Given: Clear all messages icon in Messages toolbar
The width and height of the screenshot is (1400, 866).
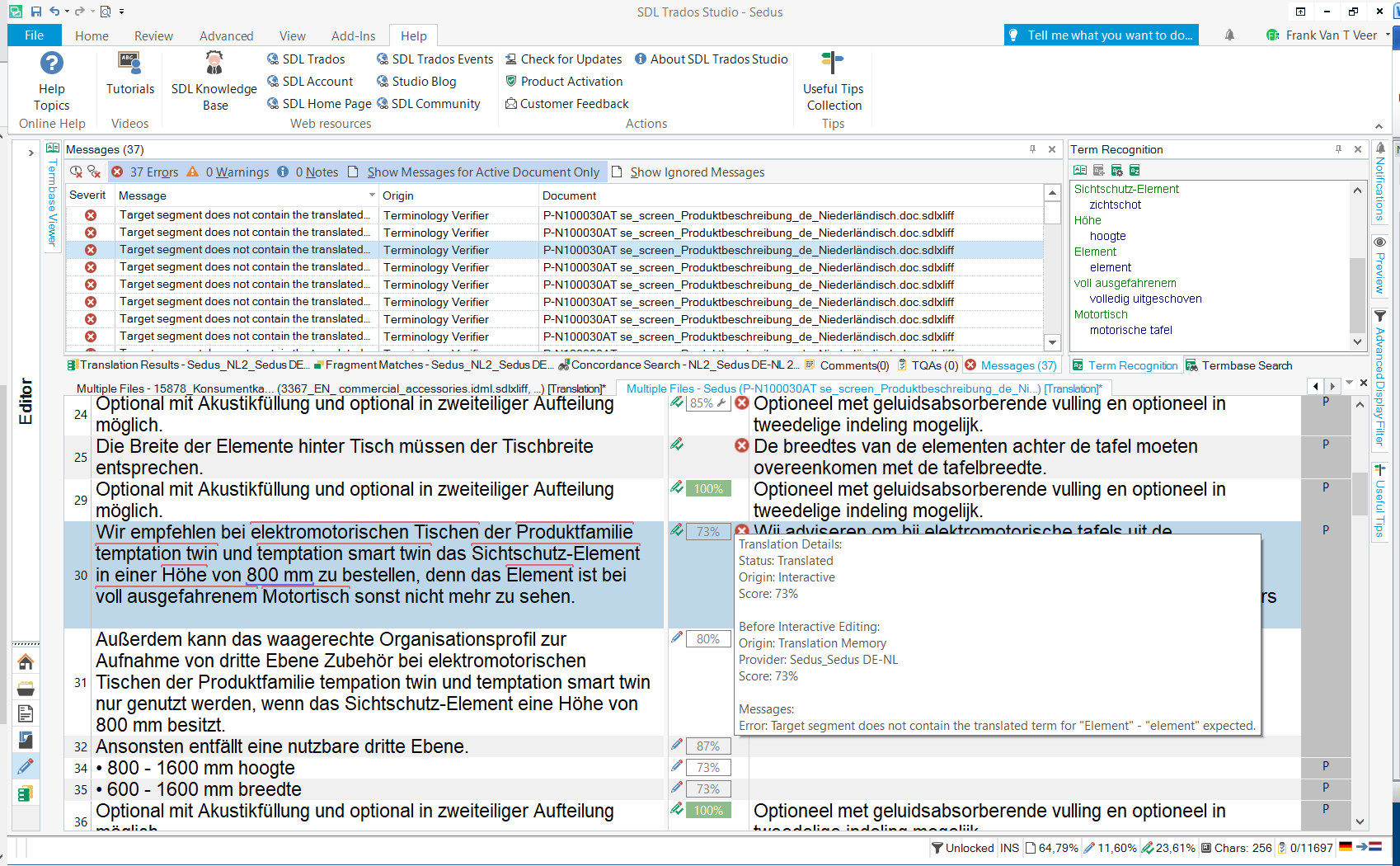Looking at the screenshot, I should [94, 172].
